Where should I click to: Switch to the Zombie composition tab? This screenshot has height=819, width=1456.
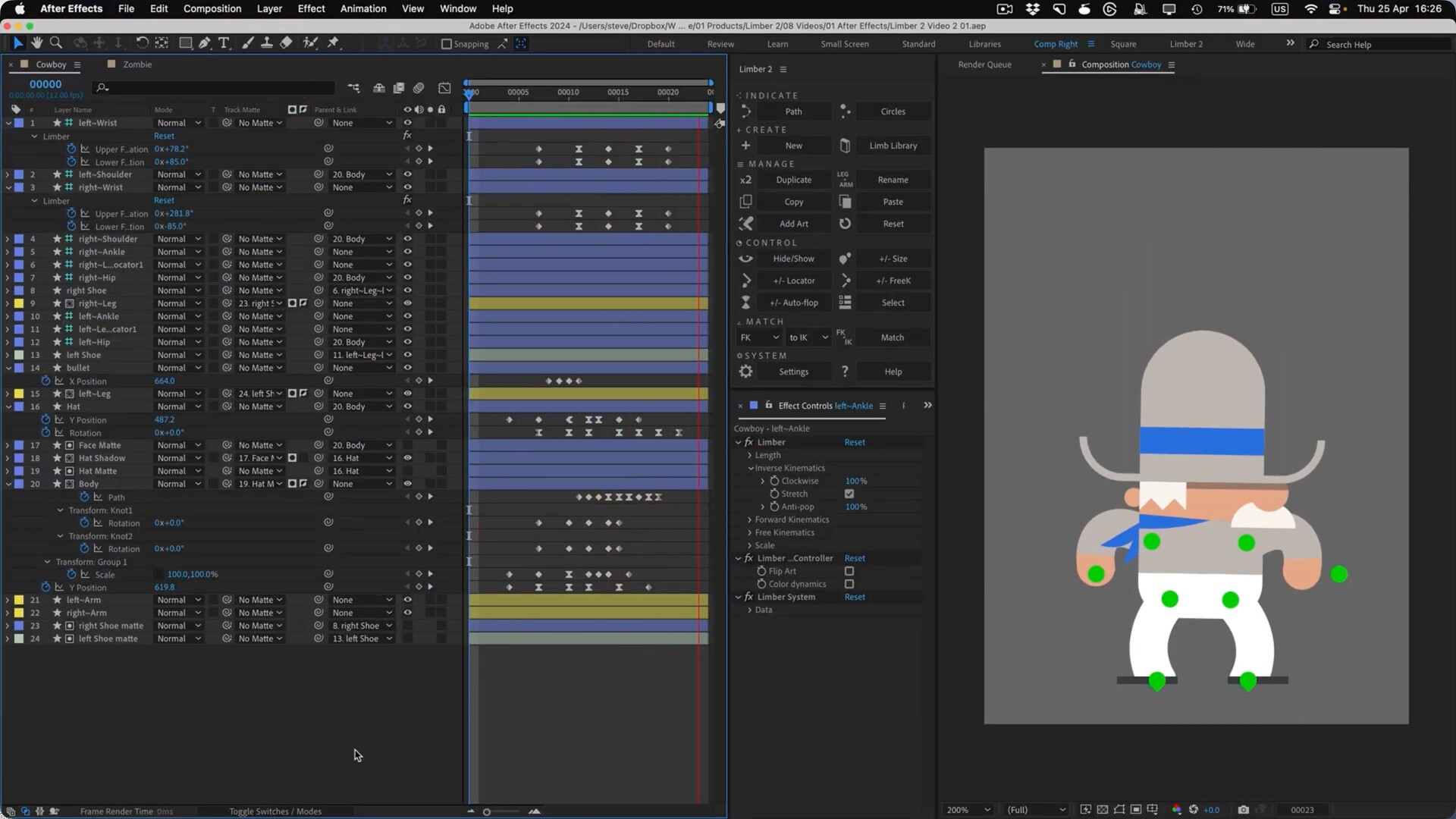coord(136,64)
